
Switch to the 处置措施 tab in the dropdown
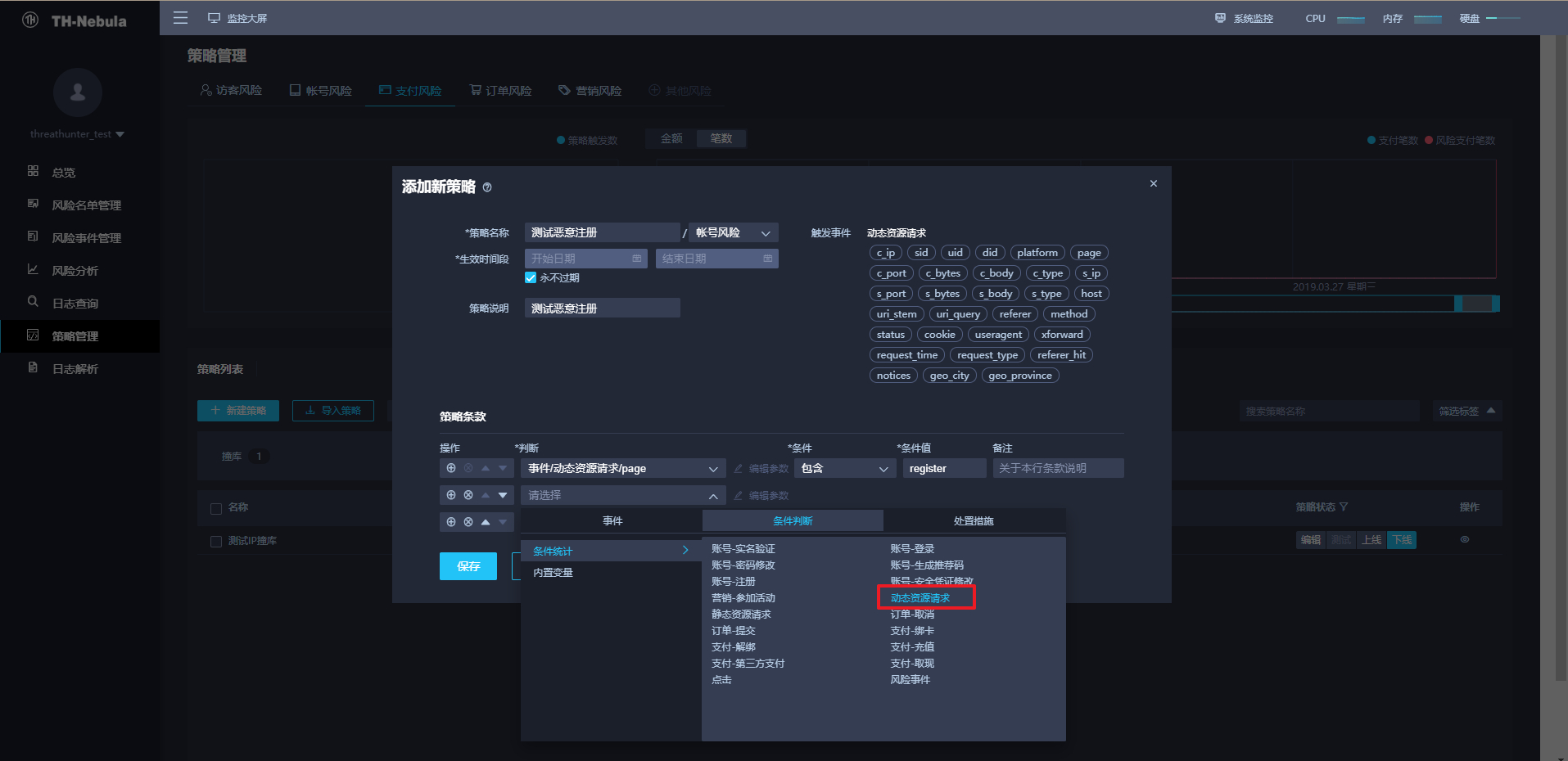click(x=974, y=521)
